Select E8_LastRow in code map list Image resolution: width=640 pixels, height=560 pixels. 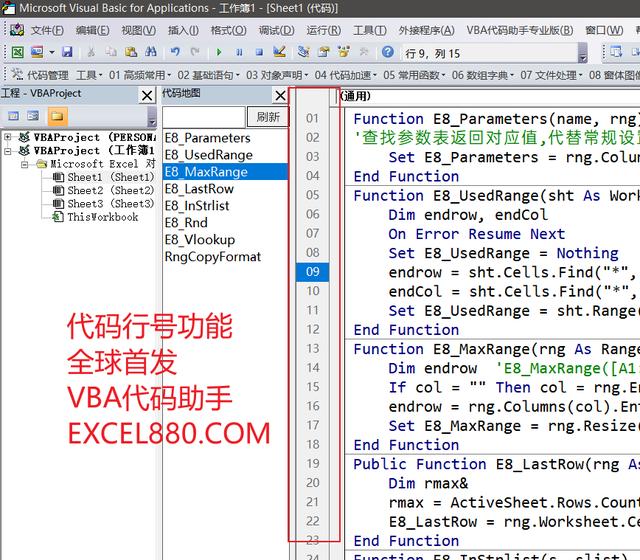click(x=225, y=189)
